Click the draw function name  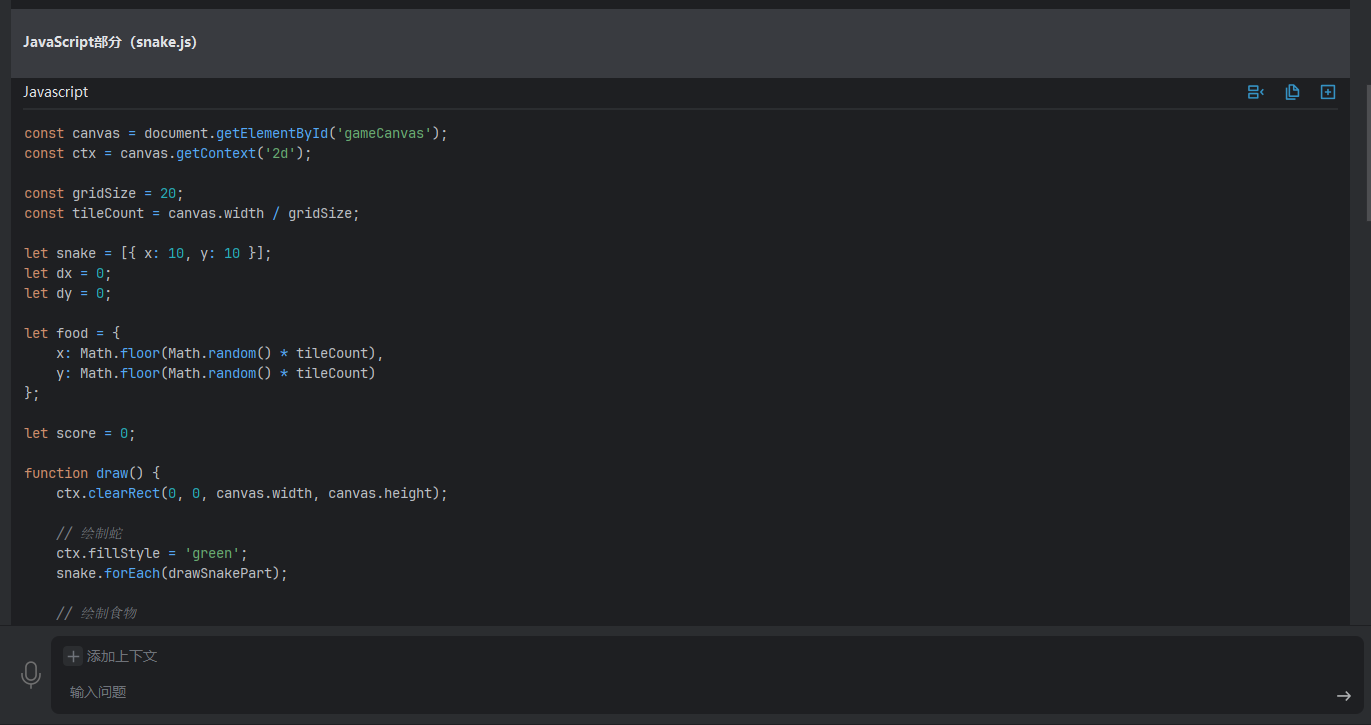tap(112, 473)
